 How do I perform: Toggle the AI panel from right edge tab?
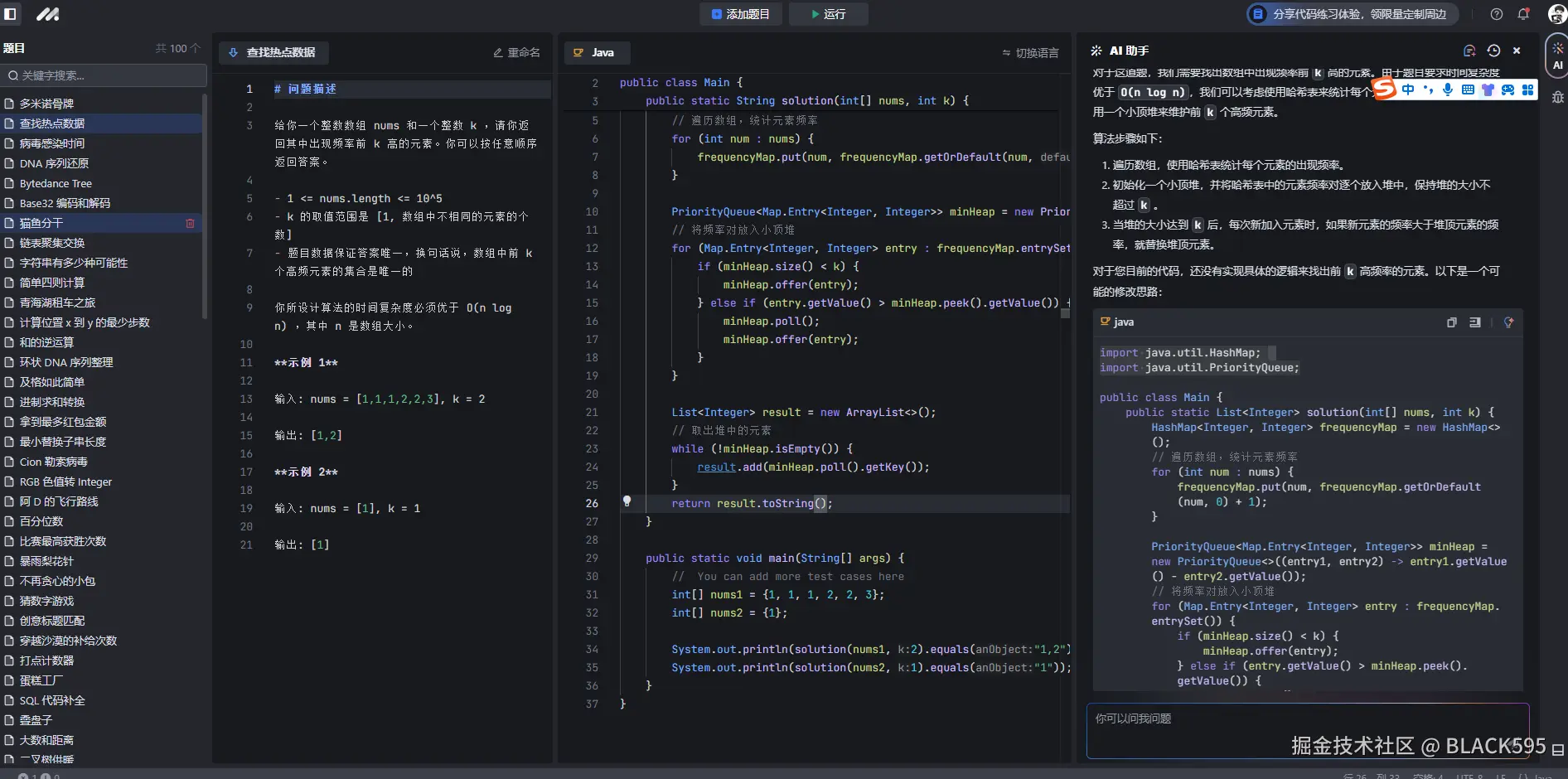tap(1557, 58)
